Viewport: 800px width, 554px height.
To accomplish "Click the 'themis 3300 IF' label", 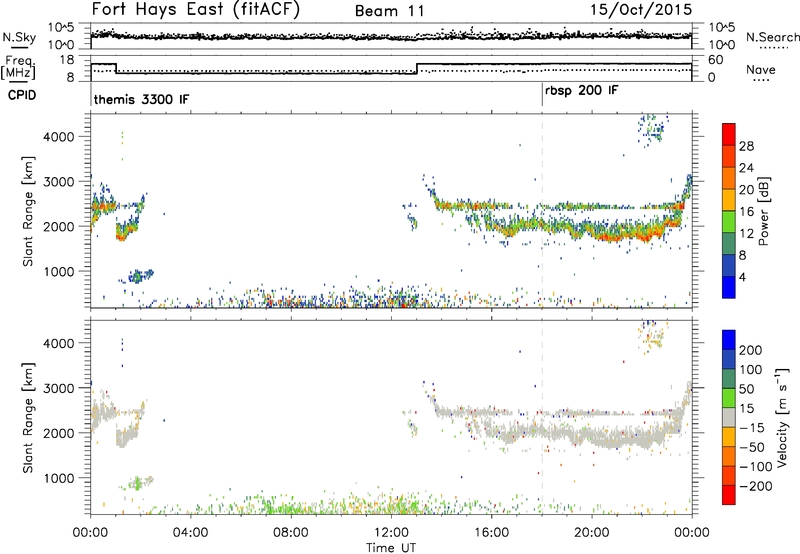I will 141,99.
